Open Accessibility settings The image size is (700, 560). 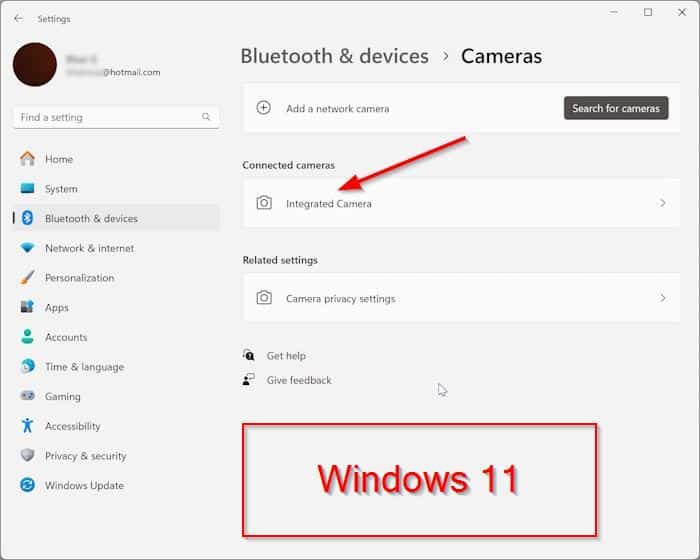[117, 426]
